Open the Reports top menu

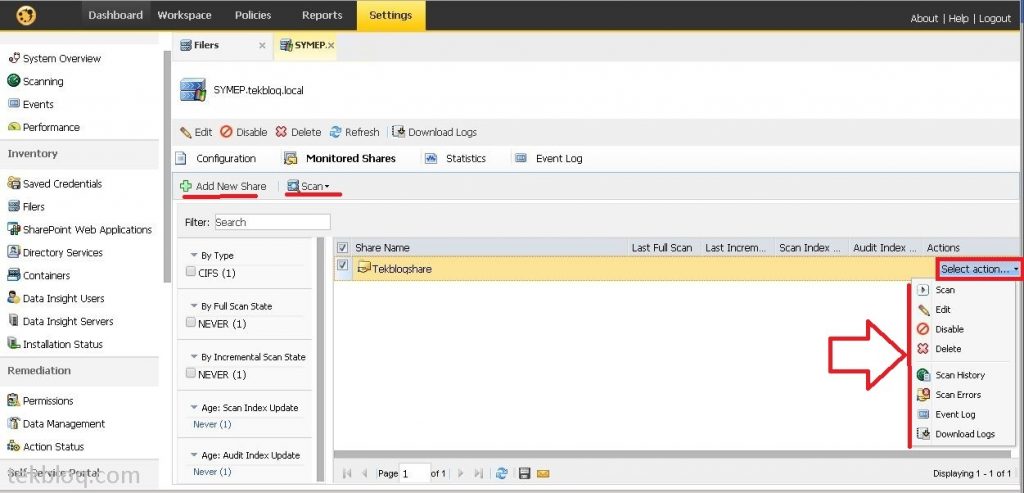322,15
